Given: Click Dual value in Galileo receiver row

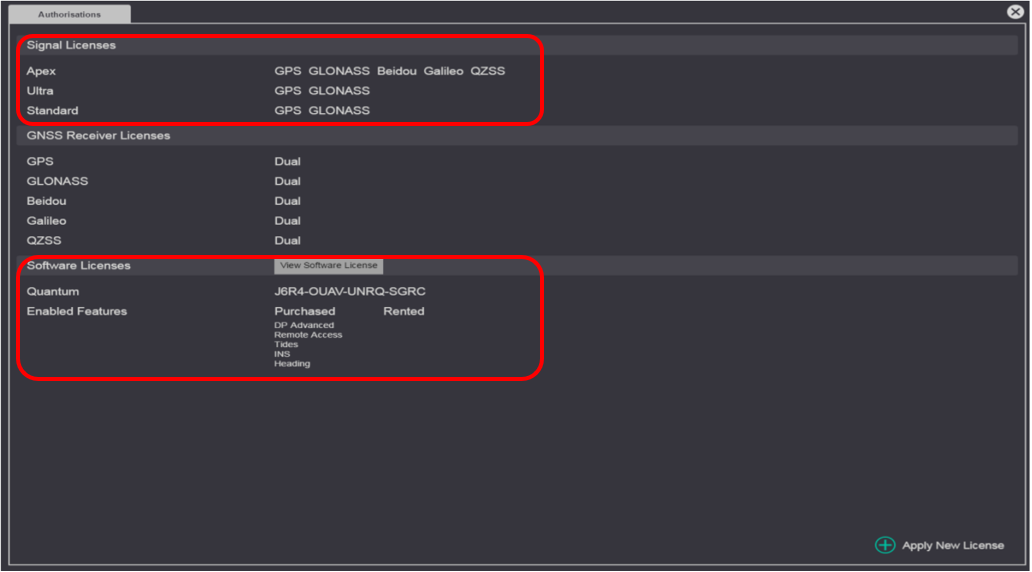Looking at the screenshot, I should click(287, 221).
